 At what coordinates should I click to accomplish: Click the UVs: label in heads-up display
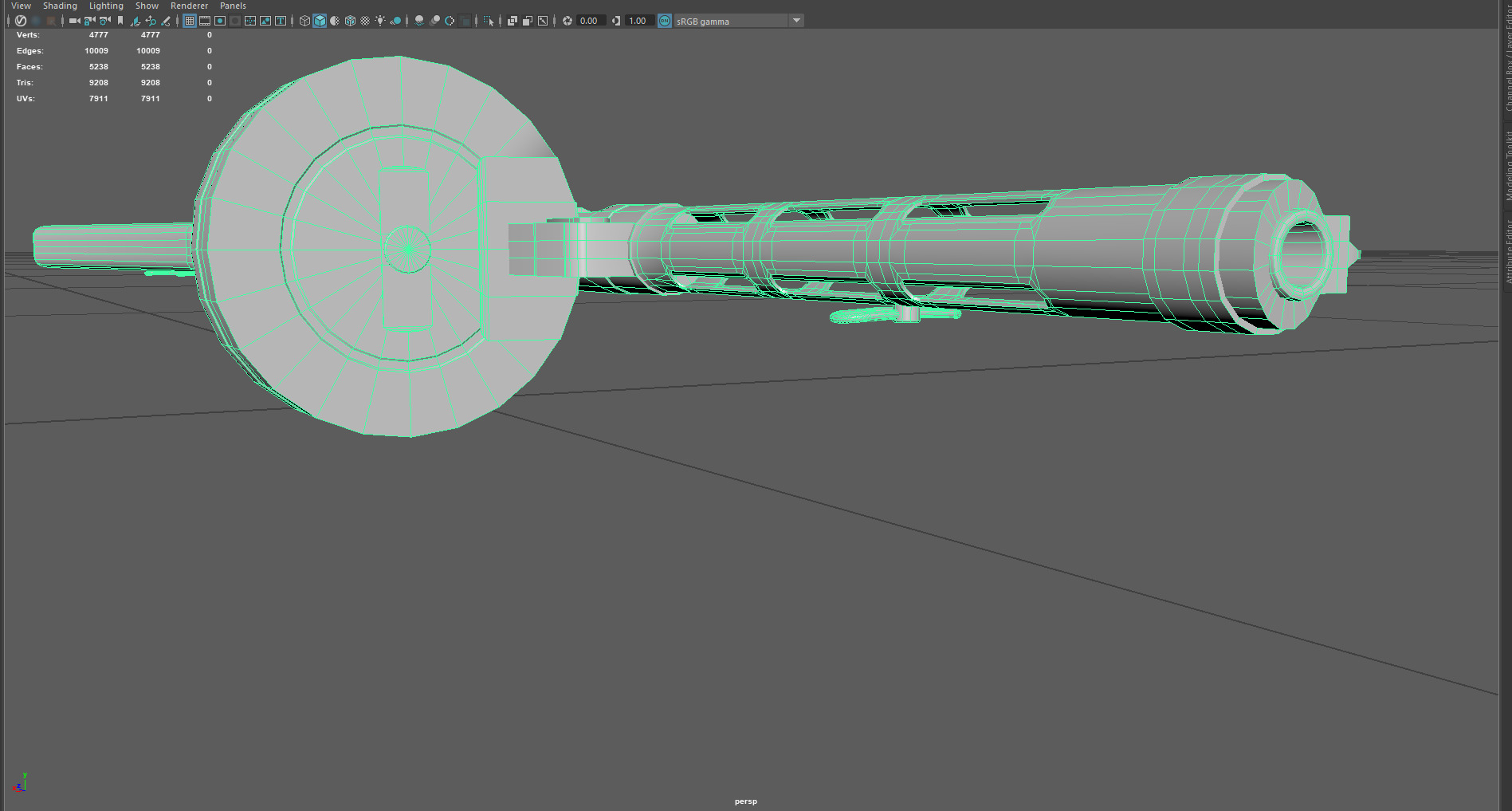pos(26,99)
